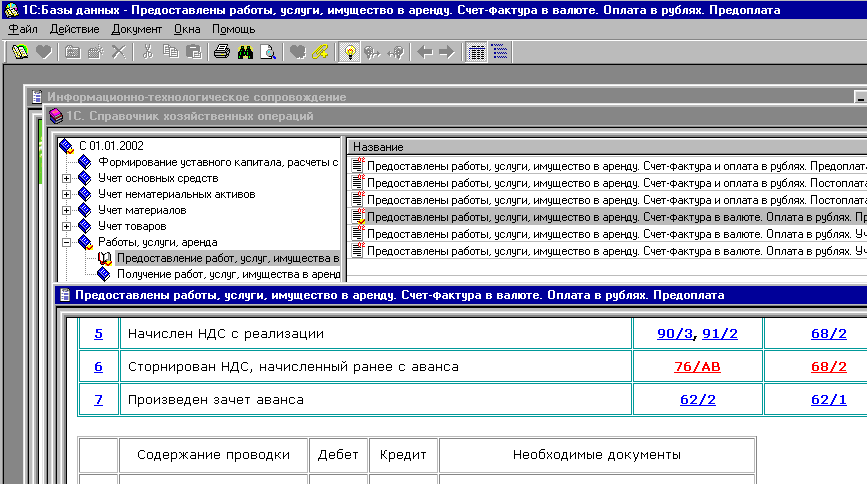Click the Дебет table header

pos(338,455)
